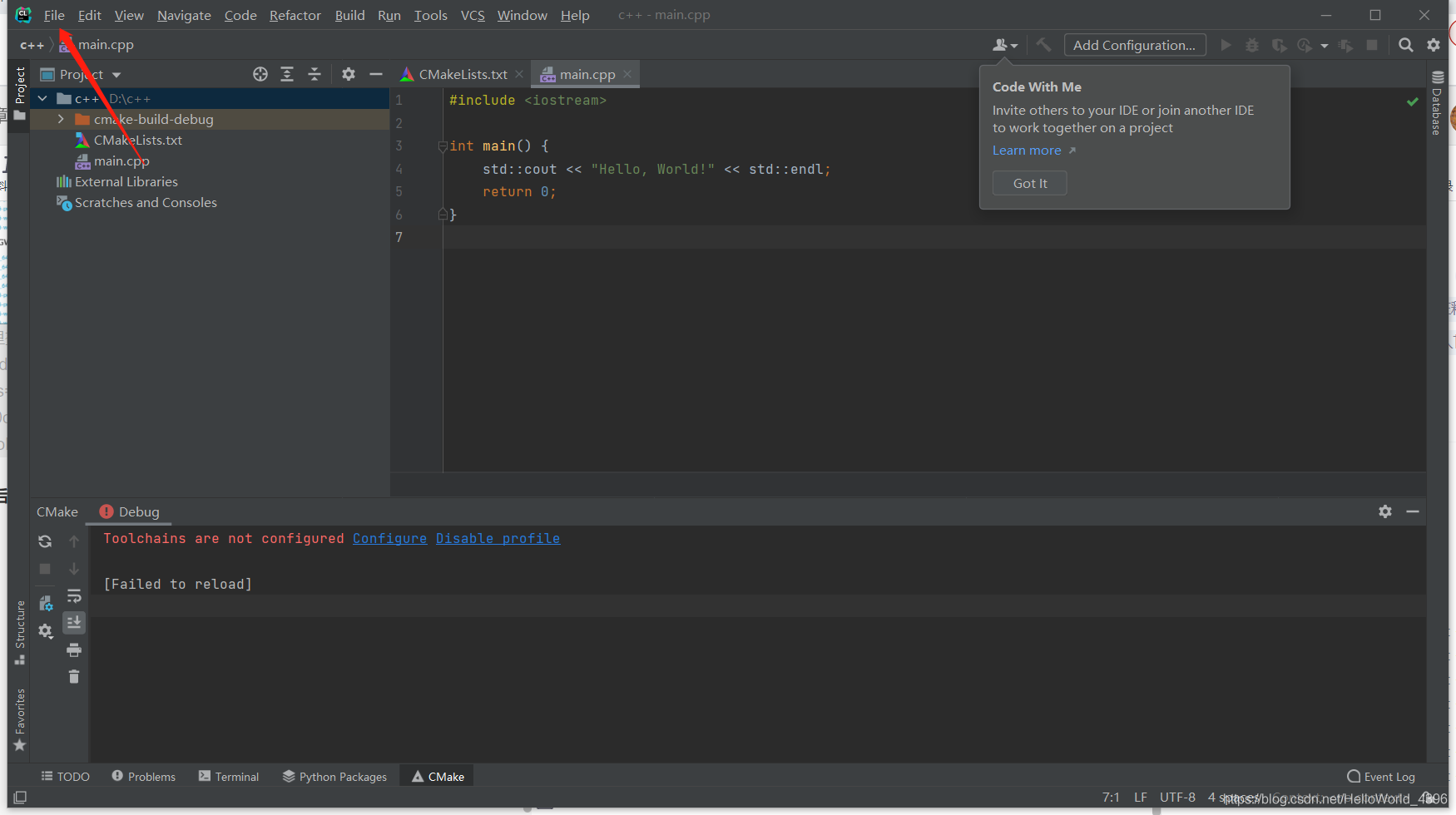Clear output with trash icon
This screenshot has width=1456, height=815.
click(74, 676)
